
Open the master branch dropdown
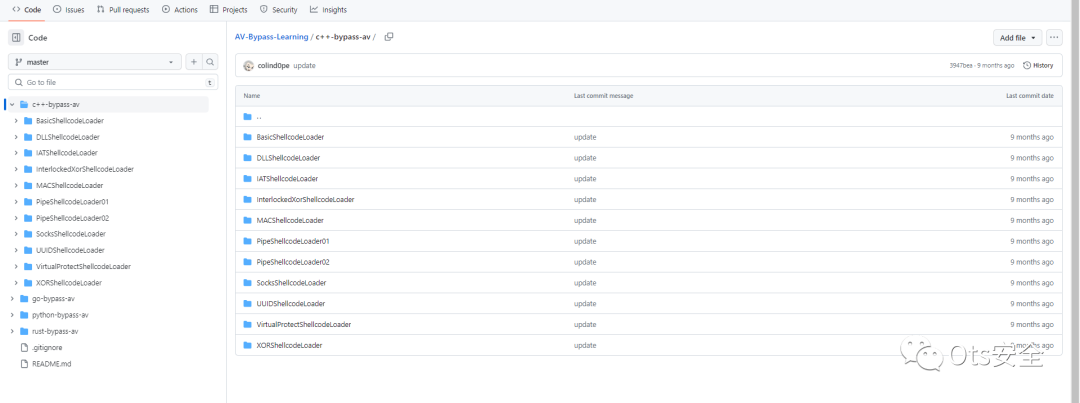click(95, 62)
